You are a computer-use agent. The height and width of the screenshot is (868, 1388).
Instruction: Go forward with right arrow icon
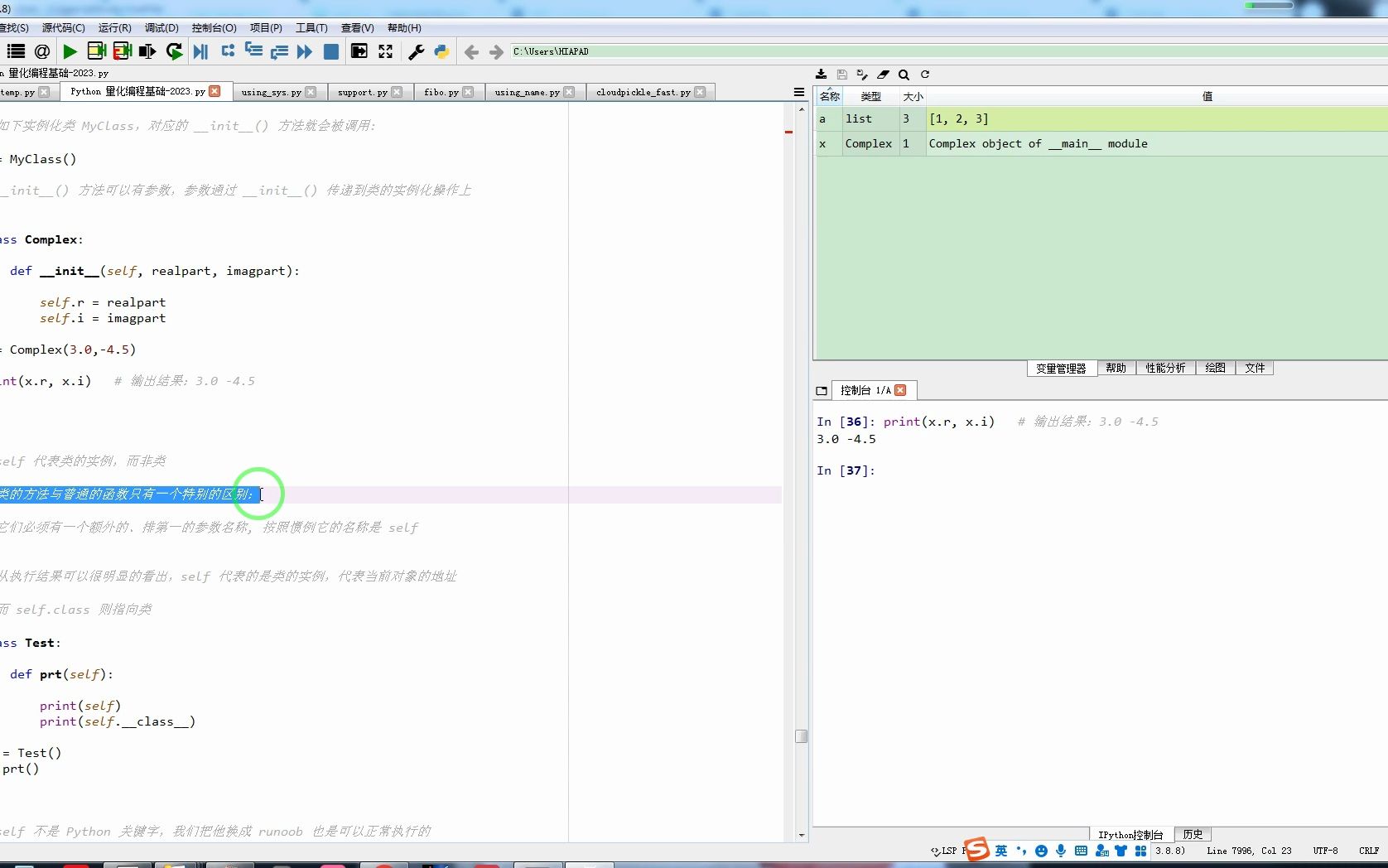(496, 52)
